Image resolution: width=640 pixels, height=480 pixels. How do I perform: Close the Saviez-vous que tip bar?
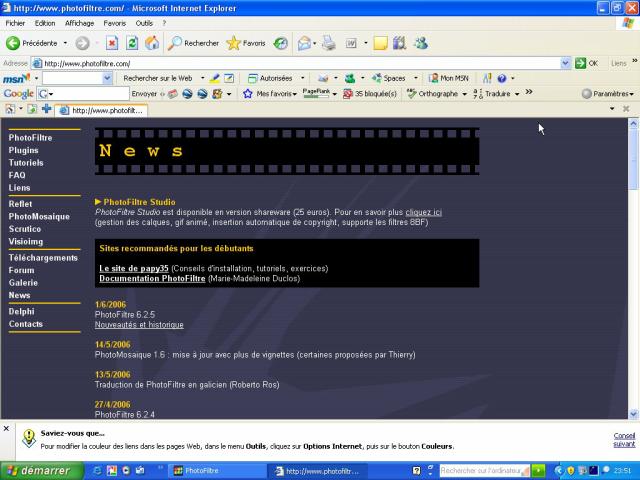click(x=6, y=428)
